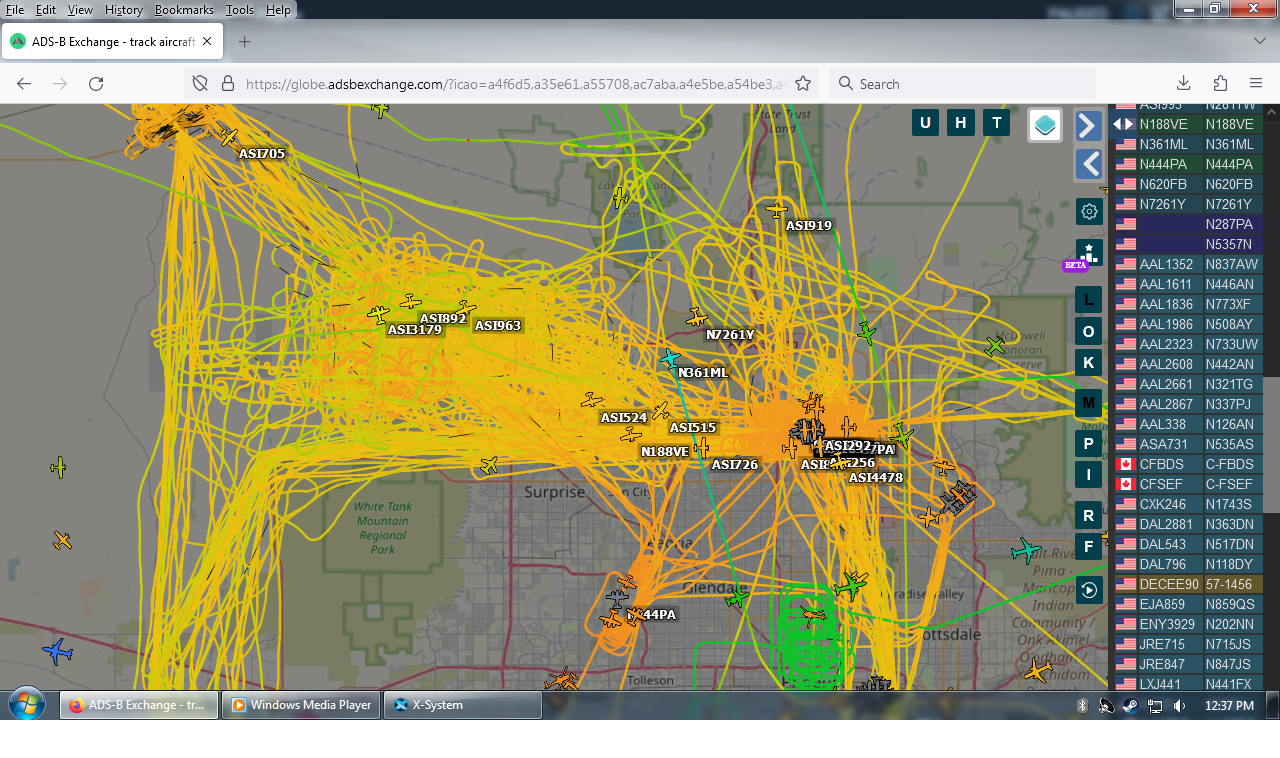Open the History menu
This screenshot has width=1280, height=758.
point(124,10)
